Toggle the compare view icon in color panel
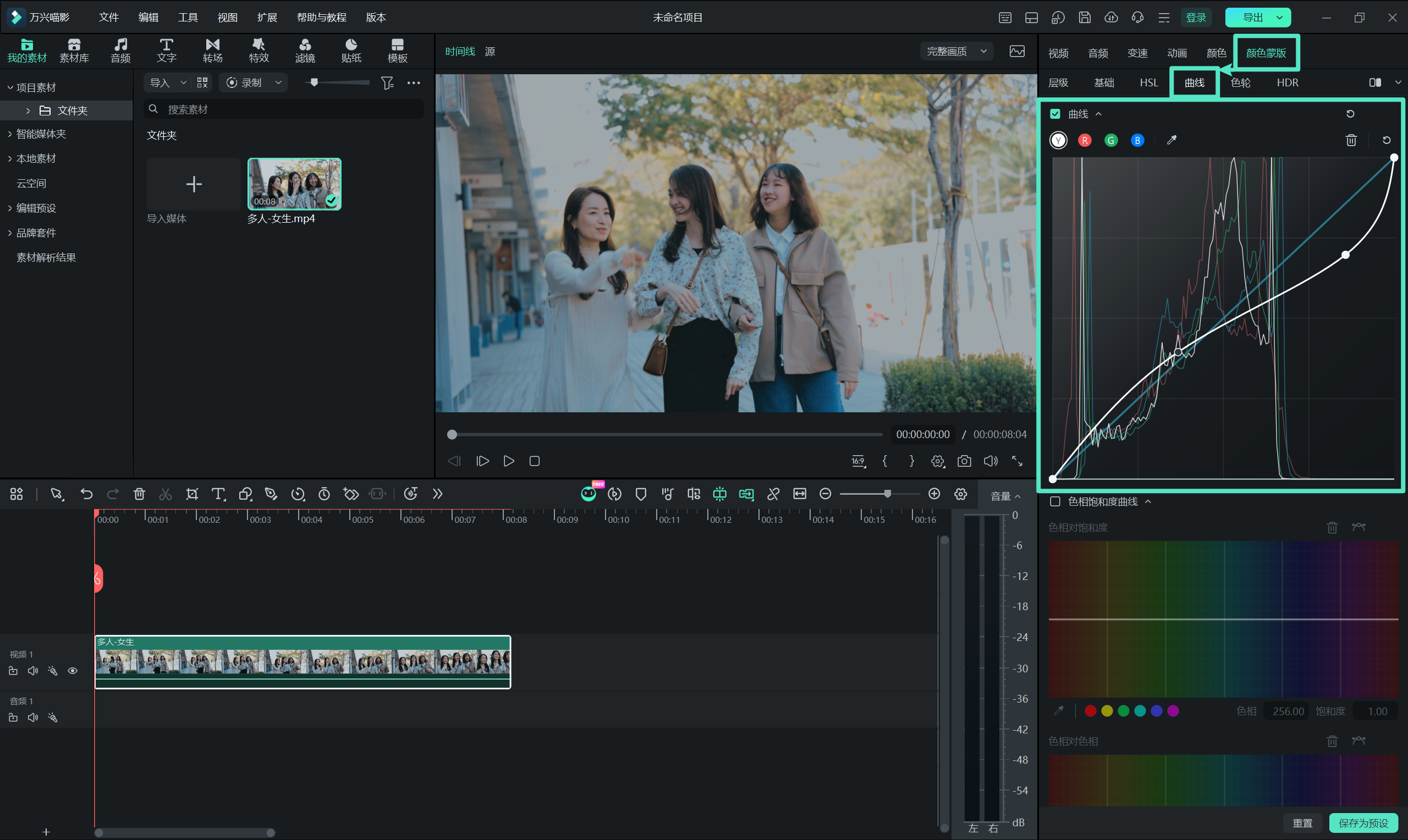Image resolution: width=1408 pixels, height=840 pixels. pos(1374,82)
